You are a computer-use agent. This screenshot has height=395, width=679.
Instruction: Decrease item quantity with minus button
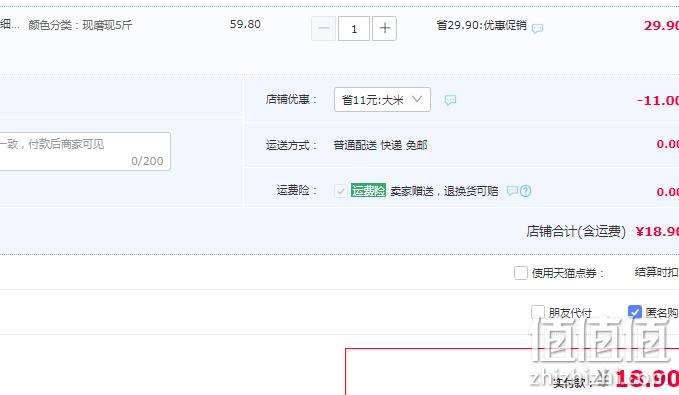pyautogui.click(x=323, y=29)
